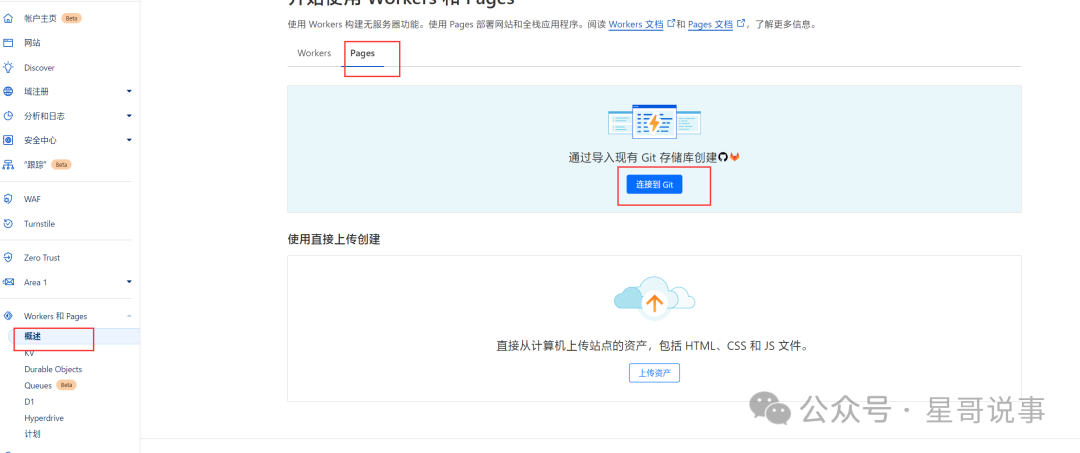Open the KV sidebar item
This screenshot has height=453, width=1080.
[x=29, y=352]
